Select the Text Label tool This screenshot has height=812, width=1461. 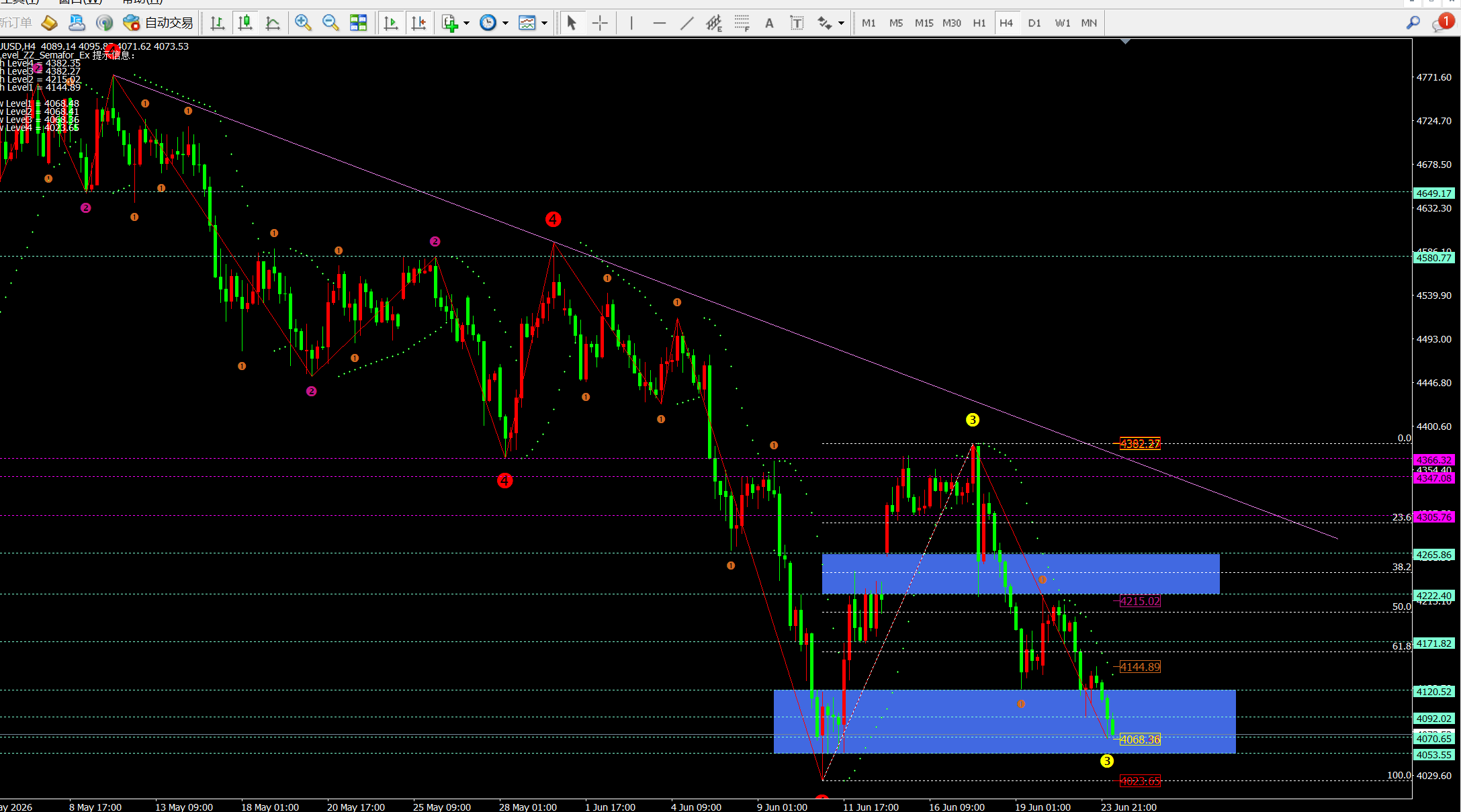(x=797, y=23)
